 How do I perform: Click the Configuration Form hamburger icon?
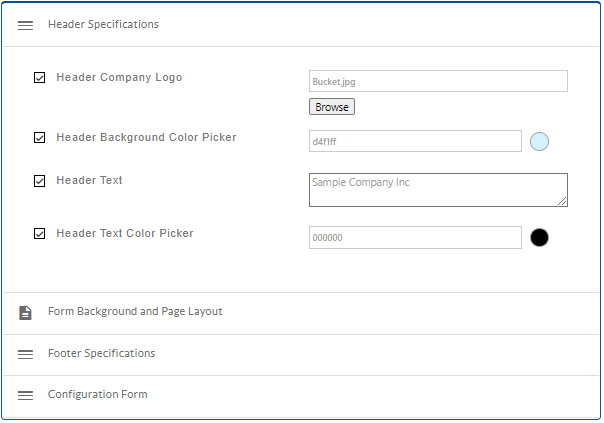pos(25,395)
